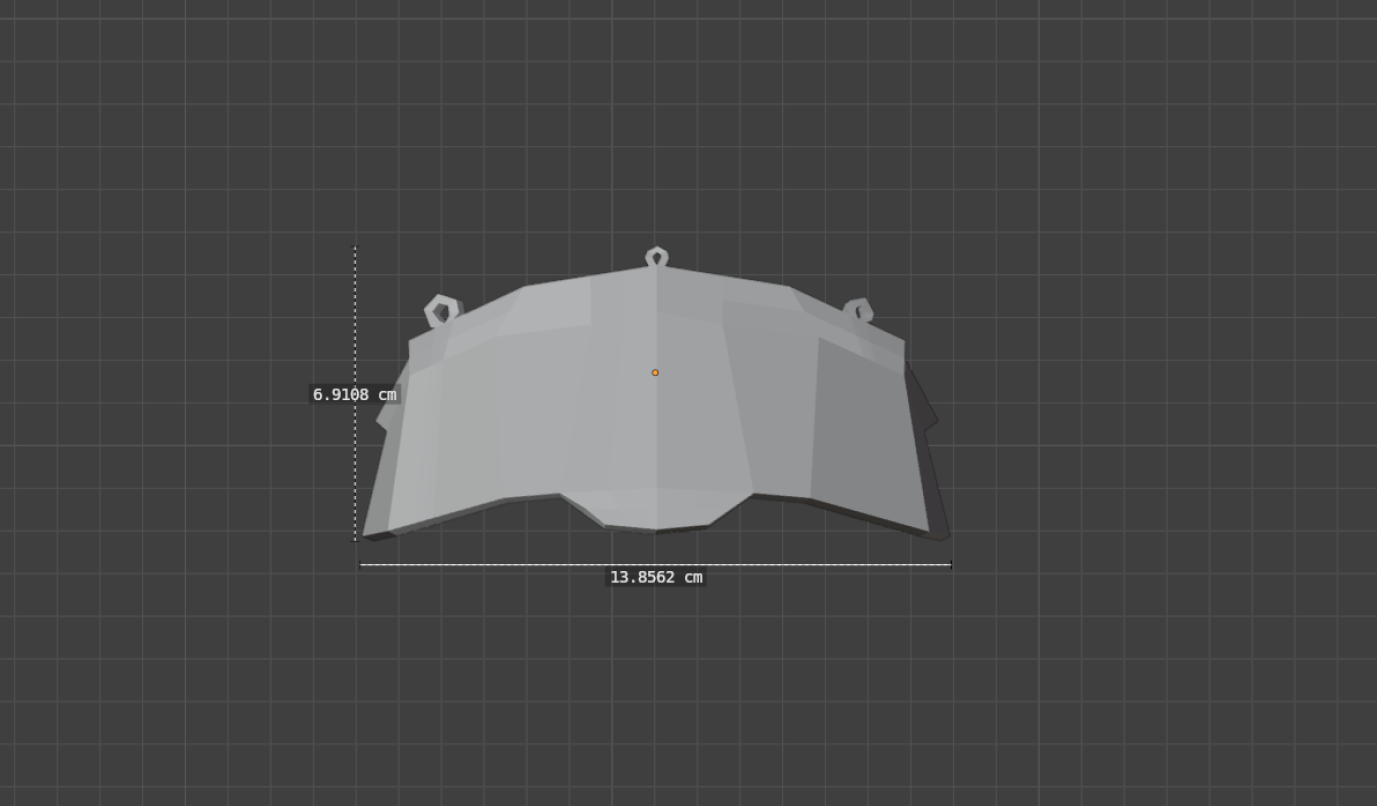Click the 6.9108 cm height label

pyautogui.click(x=354, y=395)
